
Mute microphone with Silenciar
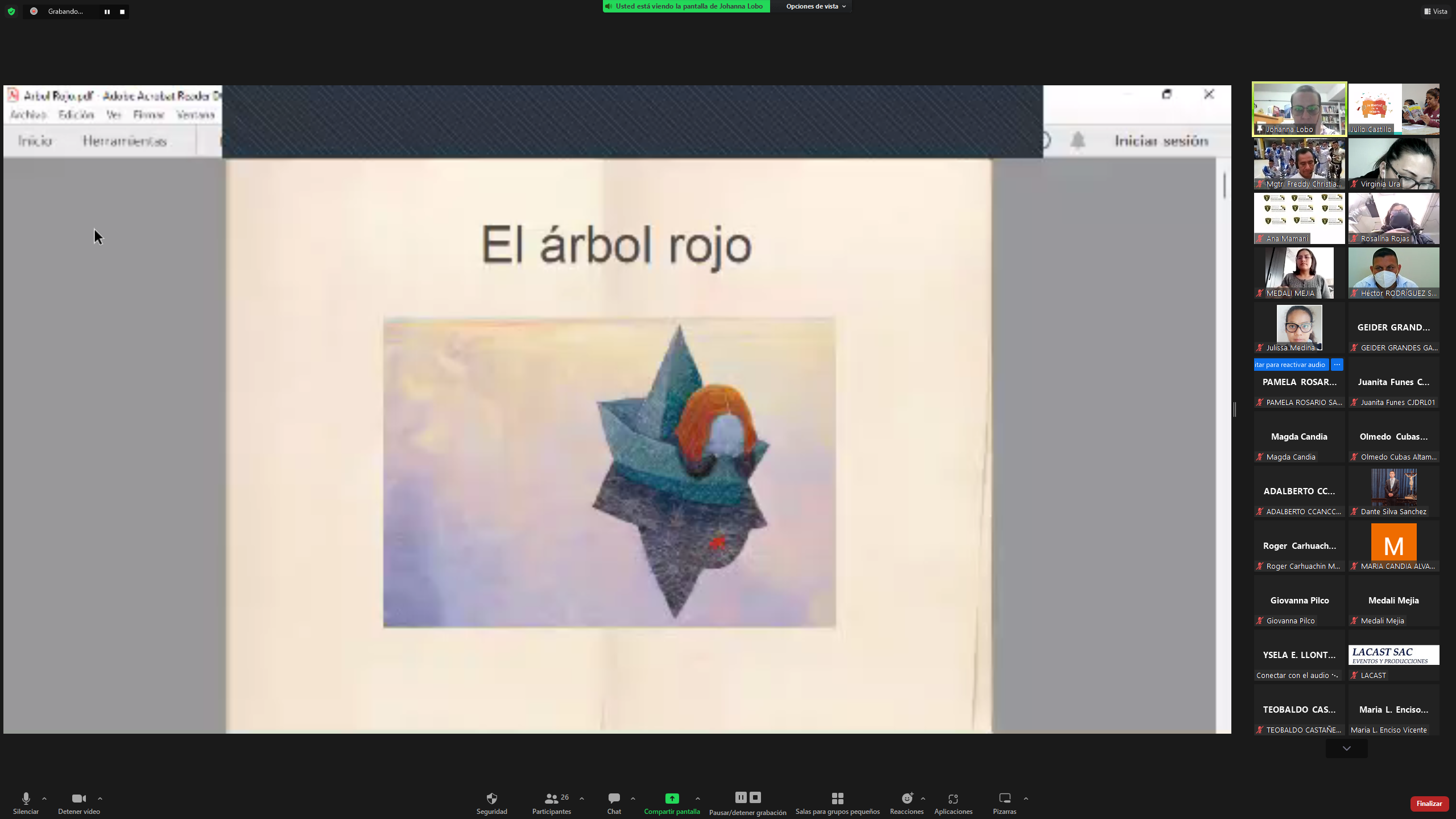pos(26,803)
